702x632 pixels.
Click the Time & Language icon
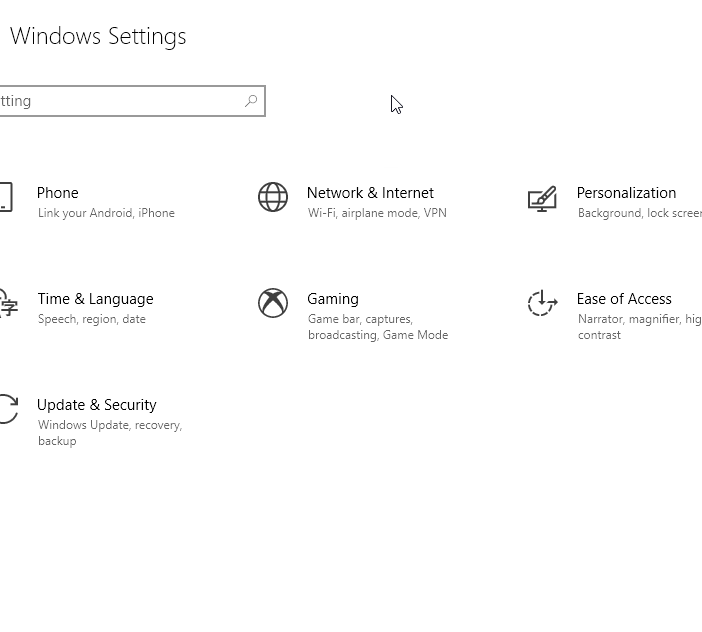7,303
